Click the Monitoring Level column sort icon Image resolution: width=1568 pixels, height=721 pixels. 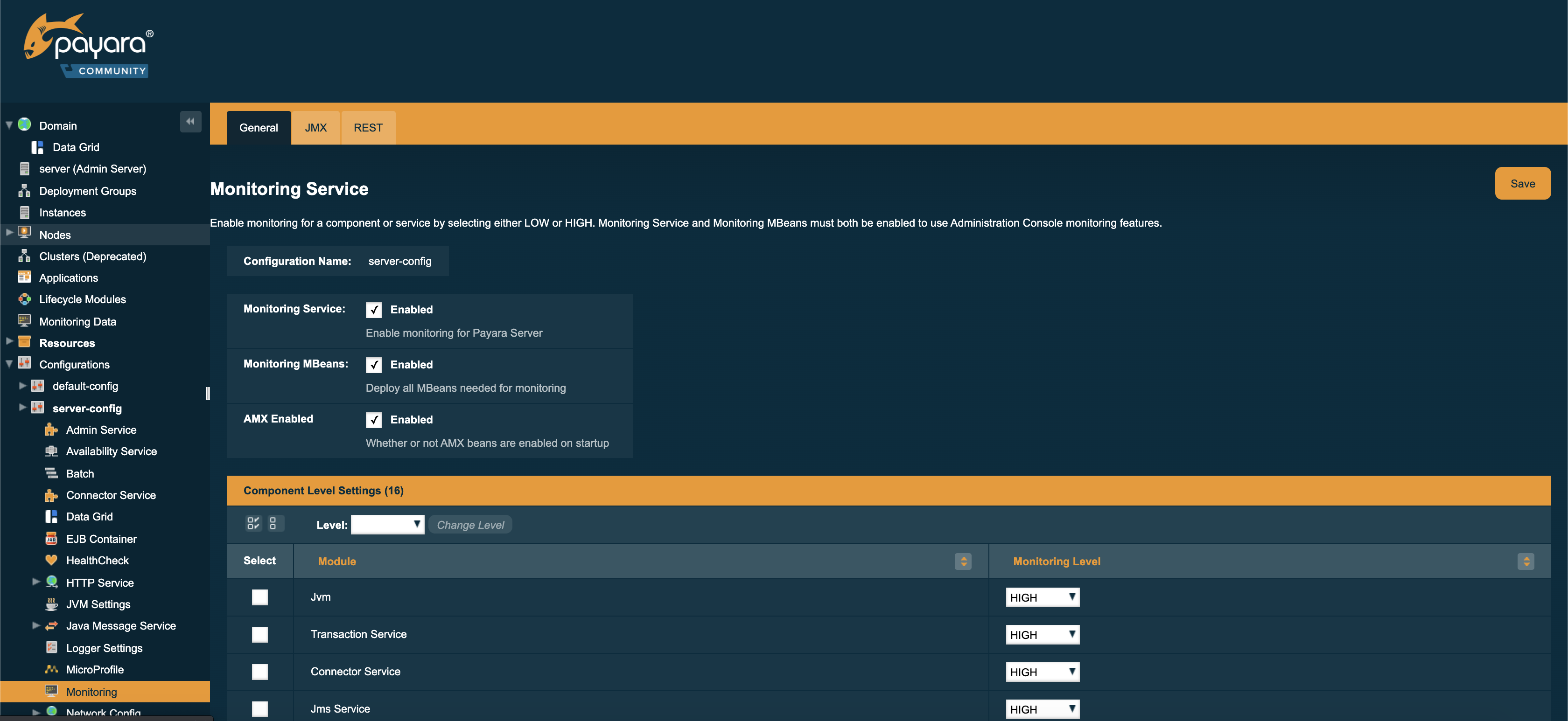1526,561
